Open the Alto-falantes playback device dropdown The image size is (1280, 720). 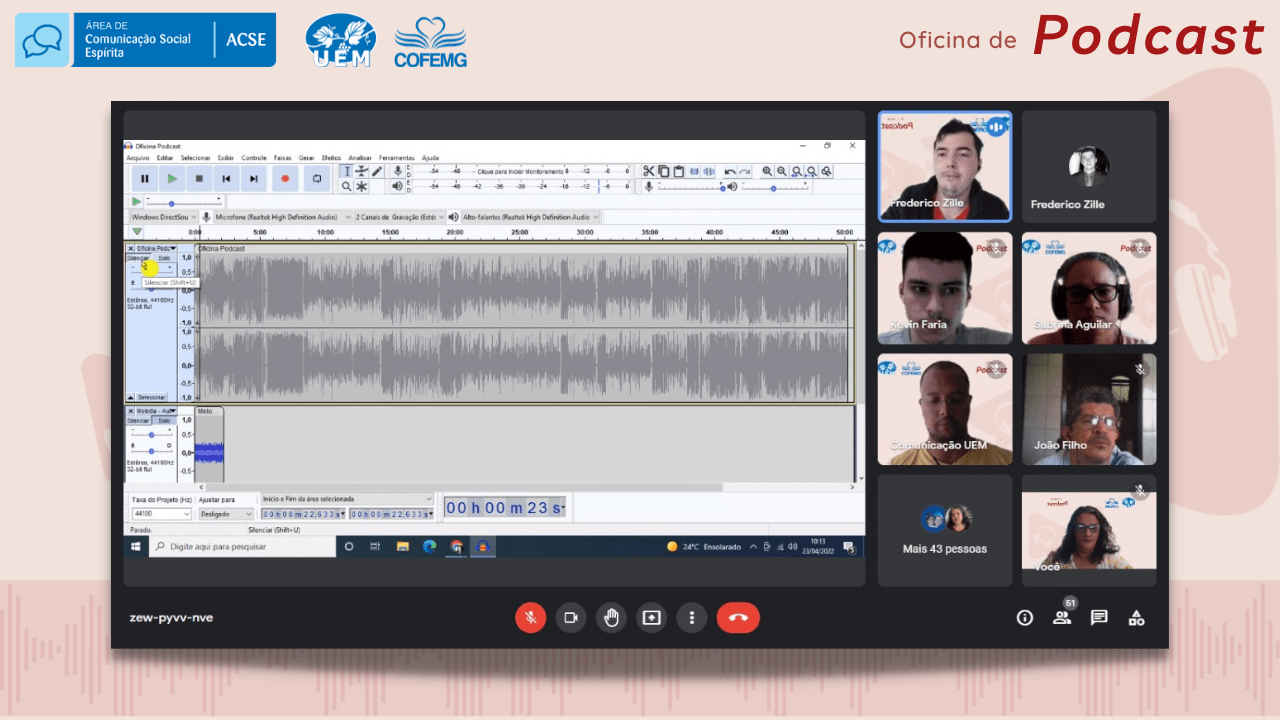click(530, 217)
